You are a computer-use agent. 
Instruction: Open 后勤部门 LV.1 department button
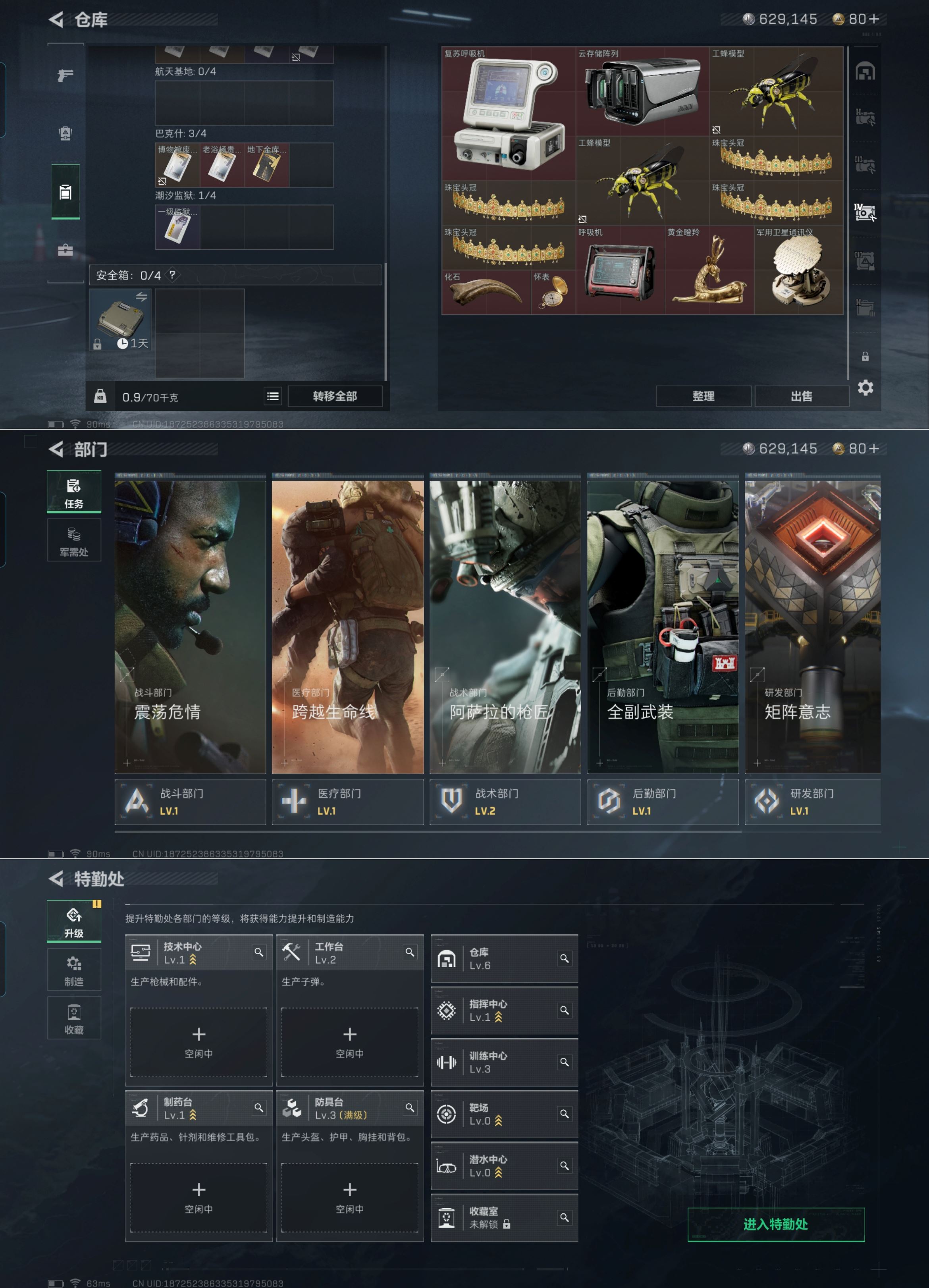click(663, 802)
